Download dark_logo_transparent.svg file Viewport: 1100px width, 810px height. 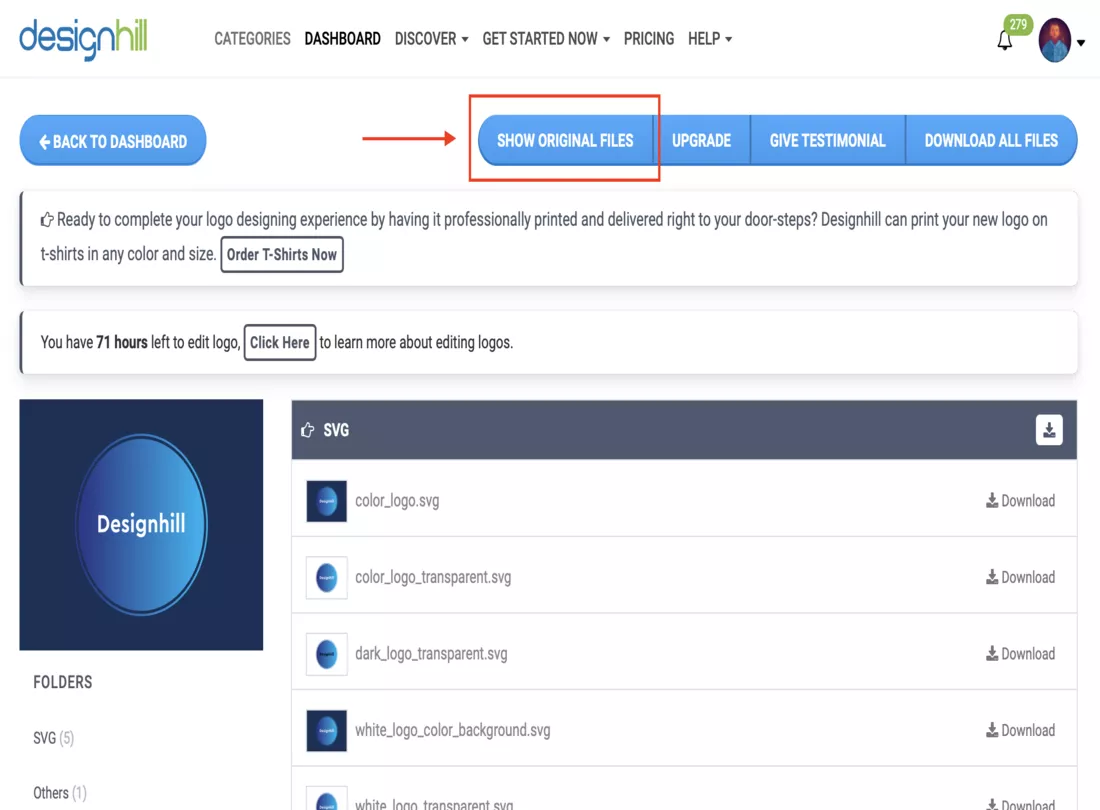pos(1020,654)
